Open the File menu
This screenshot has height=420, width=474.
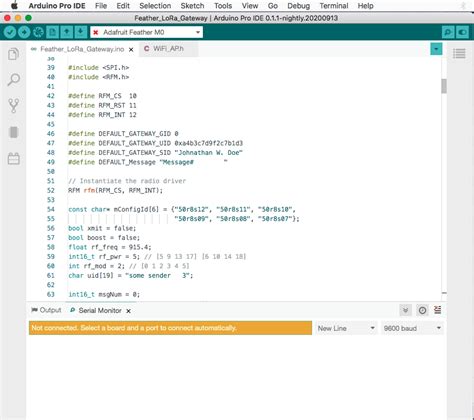(101, 6)
